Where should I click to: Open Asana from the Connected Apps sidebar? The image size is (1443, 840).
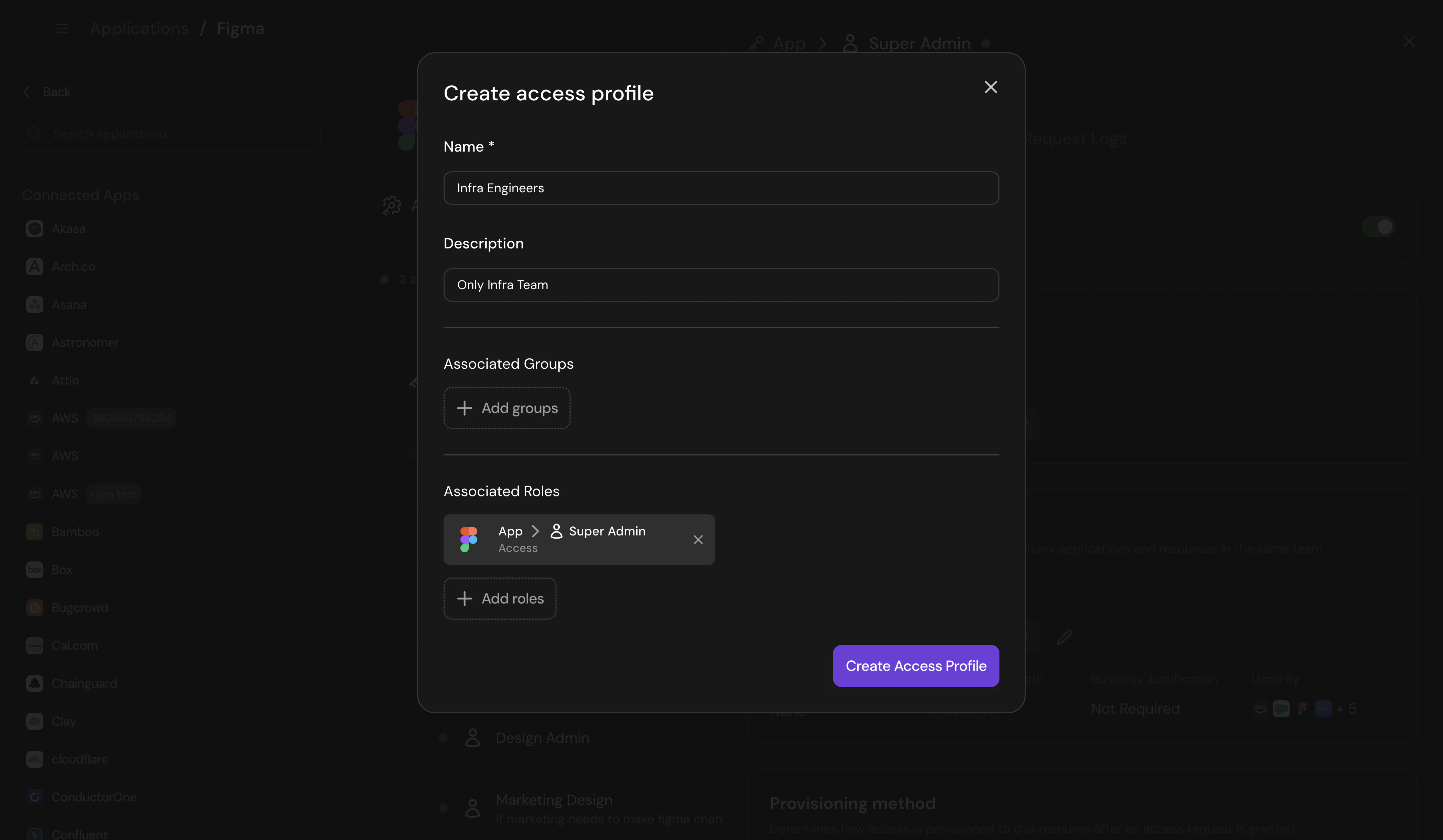[34, 304]
